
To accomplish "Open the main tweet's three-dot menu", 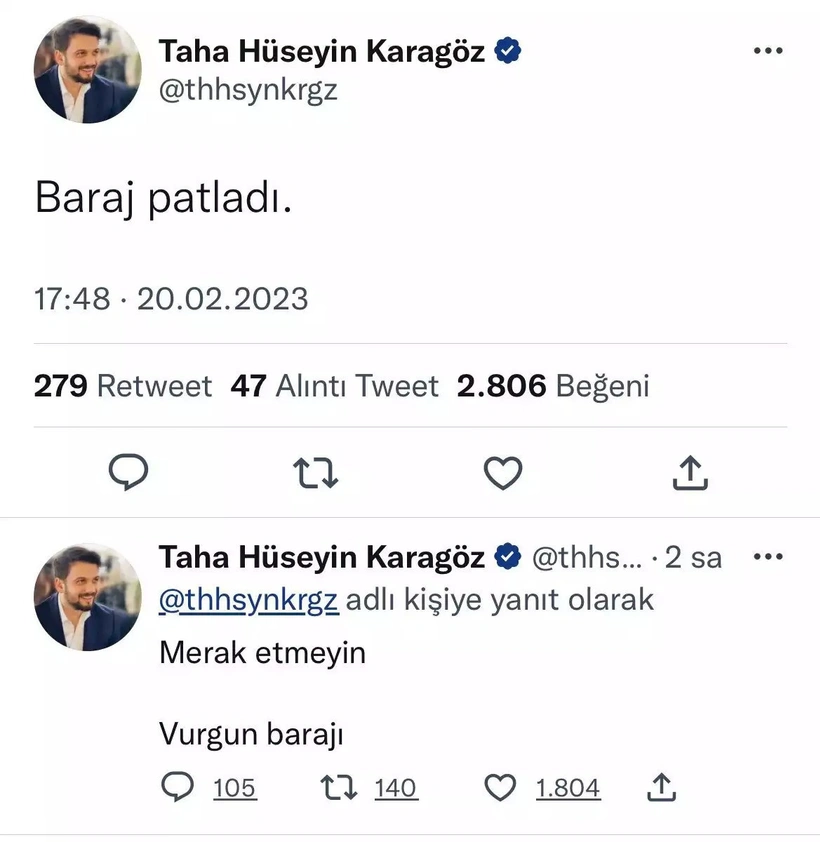I will [x=767, y=52].
